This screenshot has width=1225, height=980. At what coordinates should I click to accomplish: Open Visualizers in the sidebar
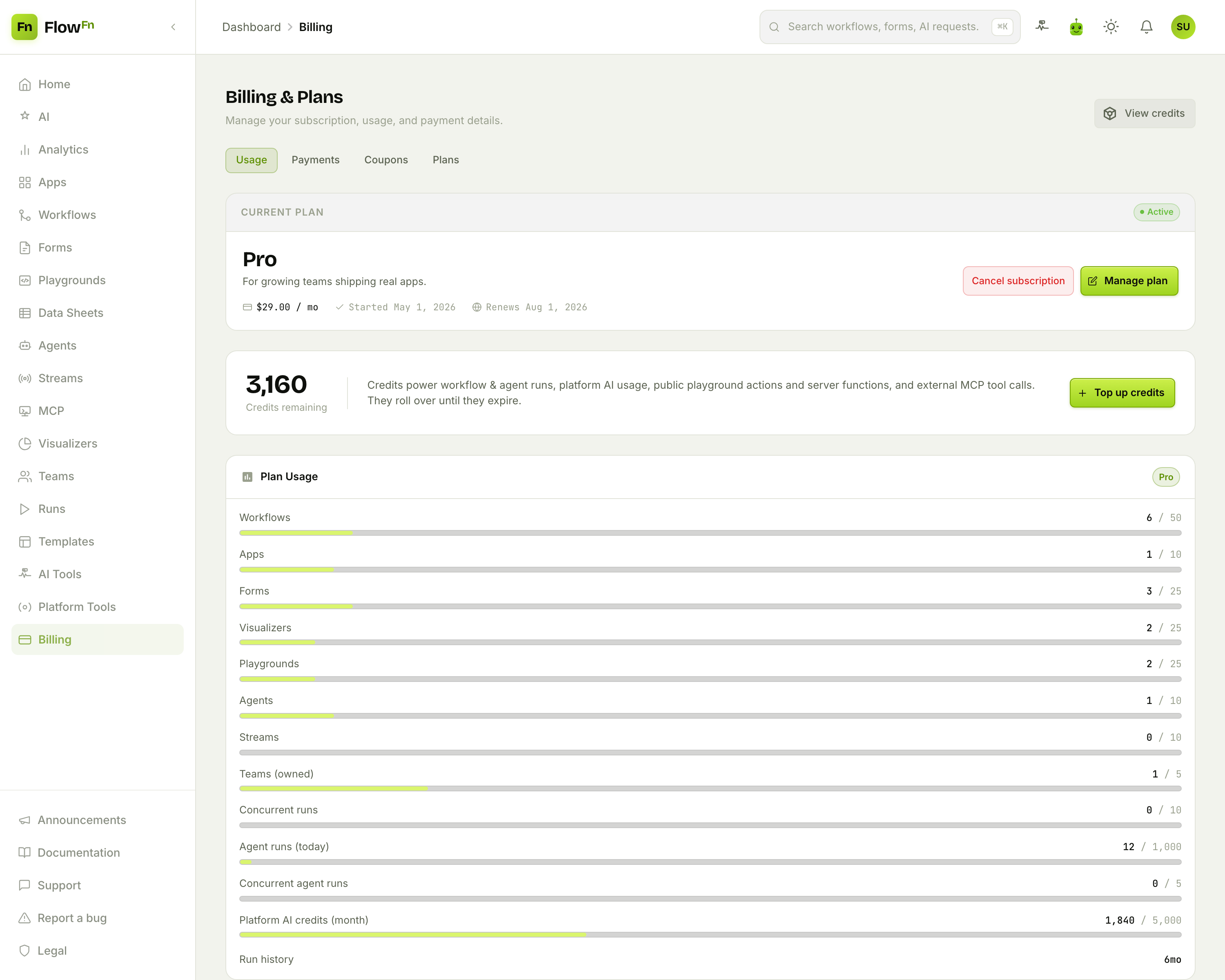(x=97, y=444)
